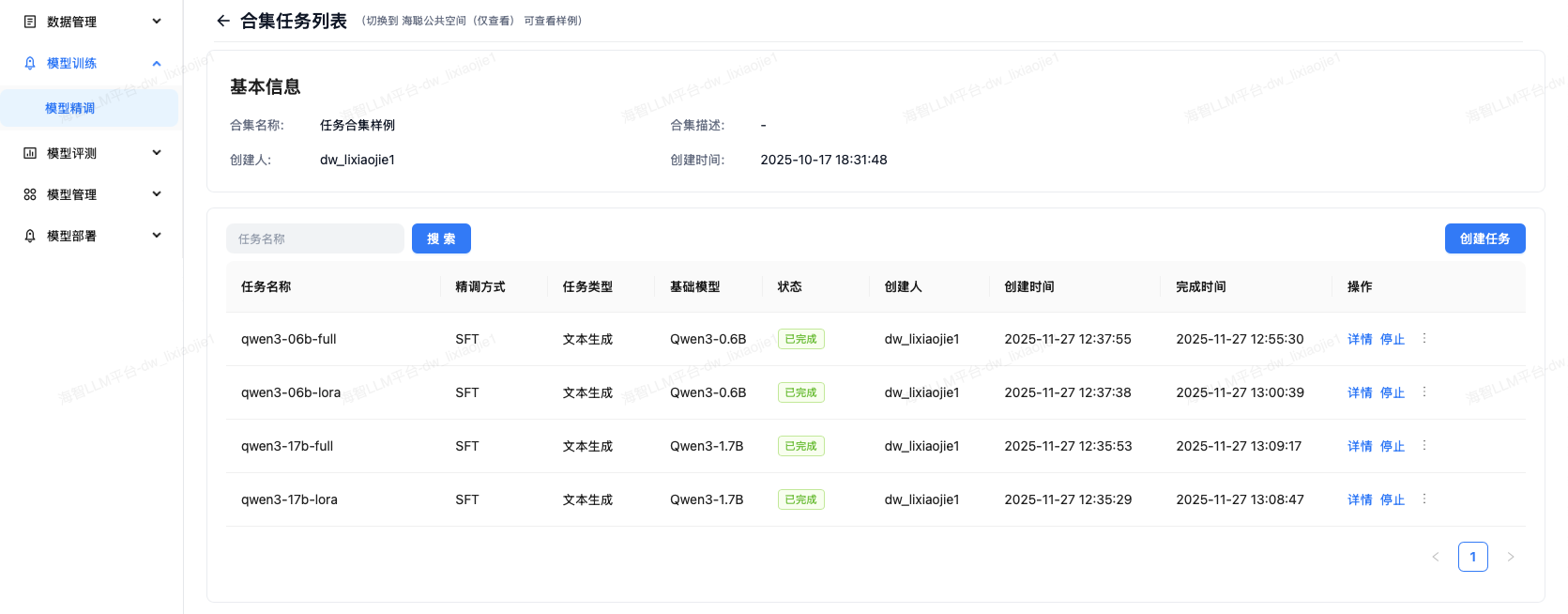Collapse the 模型训练 menu chevron
Image resolution: width=1568 pixels, height=614 pixels.
click(x=157, y=63)
